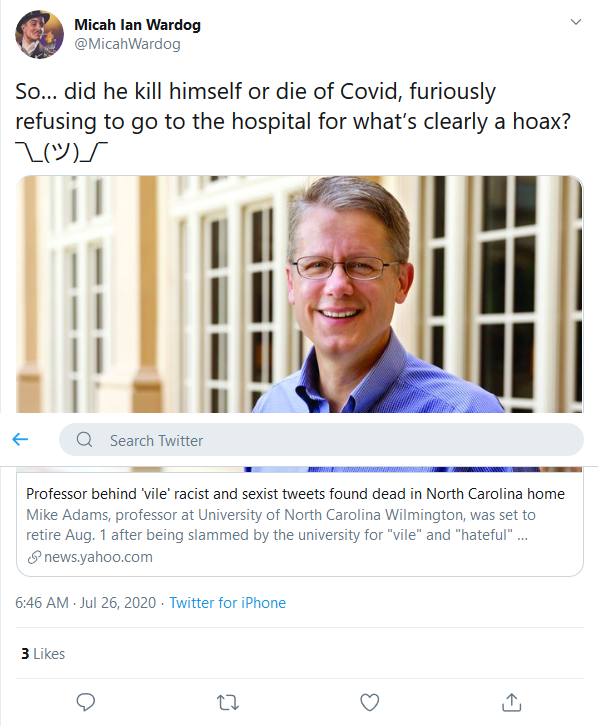598x726 pixels.
Task: Click the magnifier icon in search bar
Action: click(x=84, y=439)
